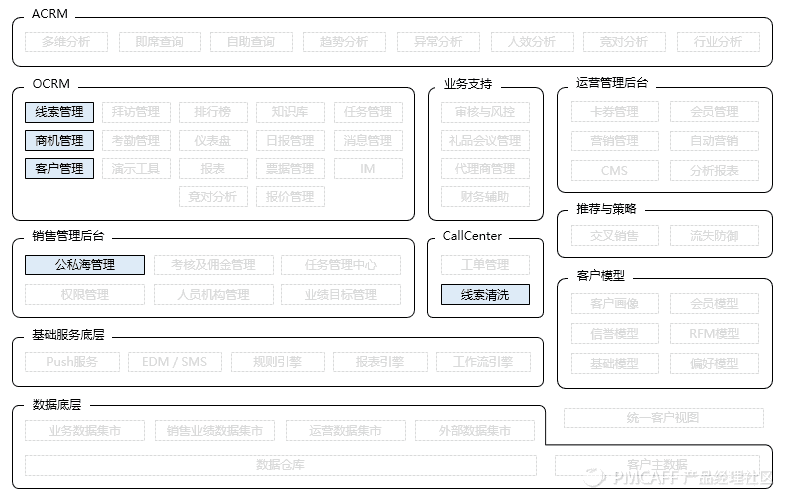Click the 任务管理中心 box
Image resolution: width=785 pixels, height=498 pixels.
click(341, 265)
